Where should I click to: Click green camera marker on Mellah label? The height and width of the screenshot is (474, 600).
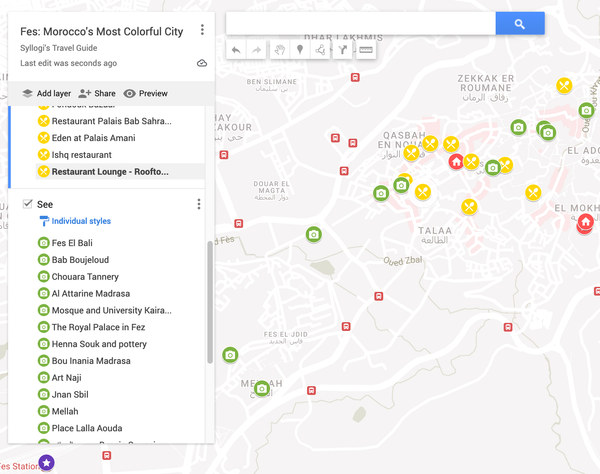[x=262, y=389]
